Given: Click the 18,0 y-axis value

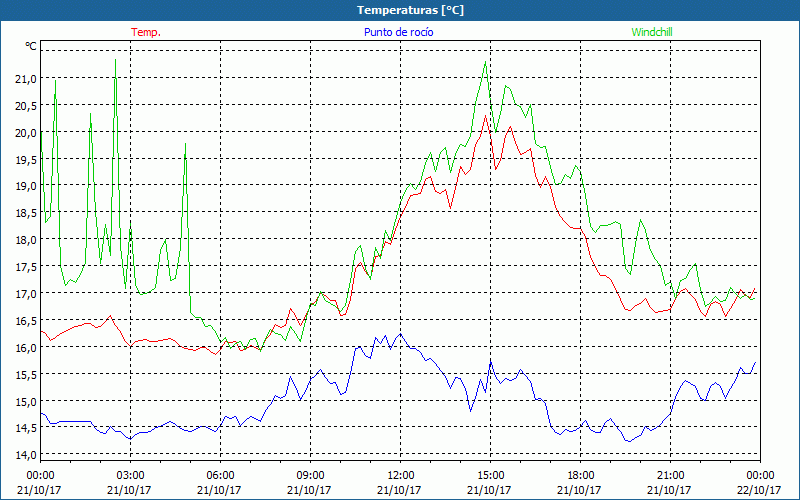Looking at the screenshot, I should click(x=27, y=240).
